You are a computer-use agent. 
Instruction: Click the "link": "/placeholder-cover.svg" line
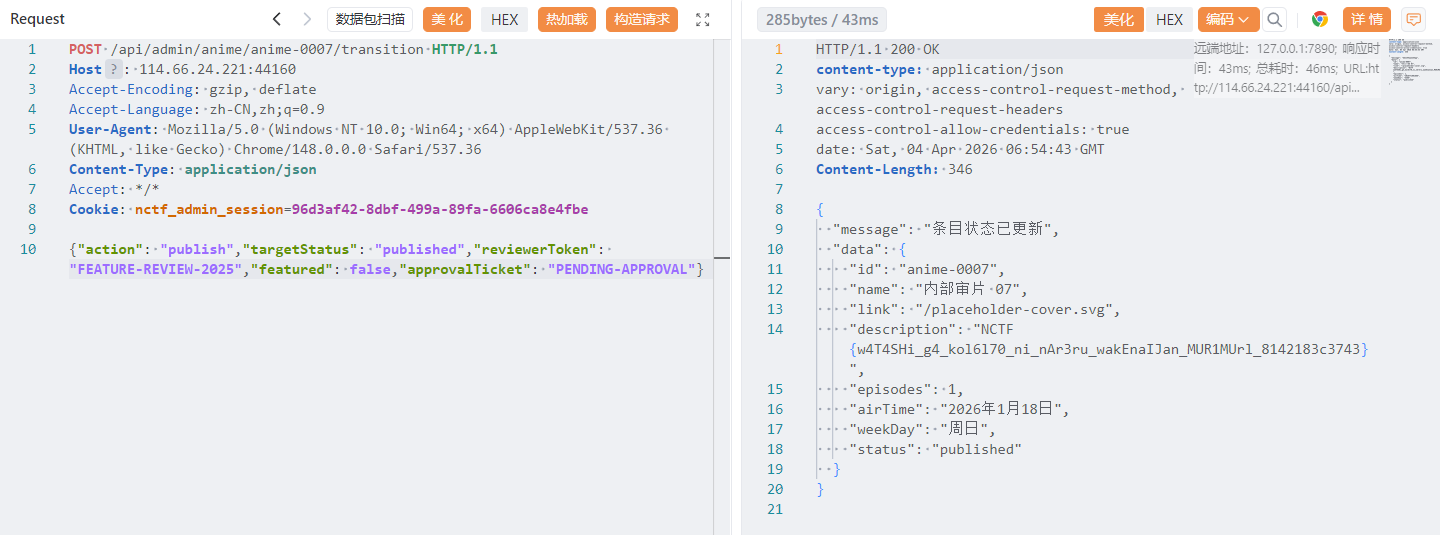(985, 309)
